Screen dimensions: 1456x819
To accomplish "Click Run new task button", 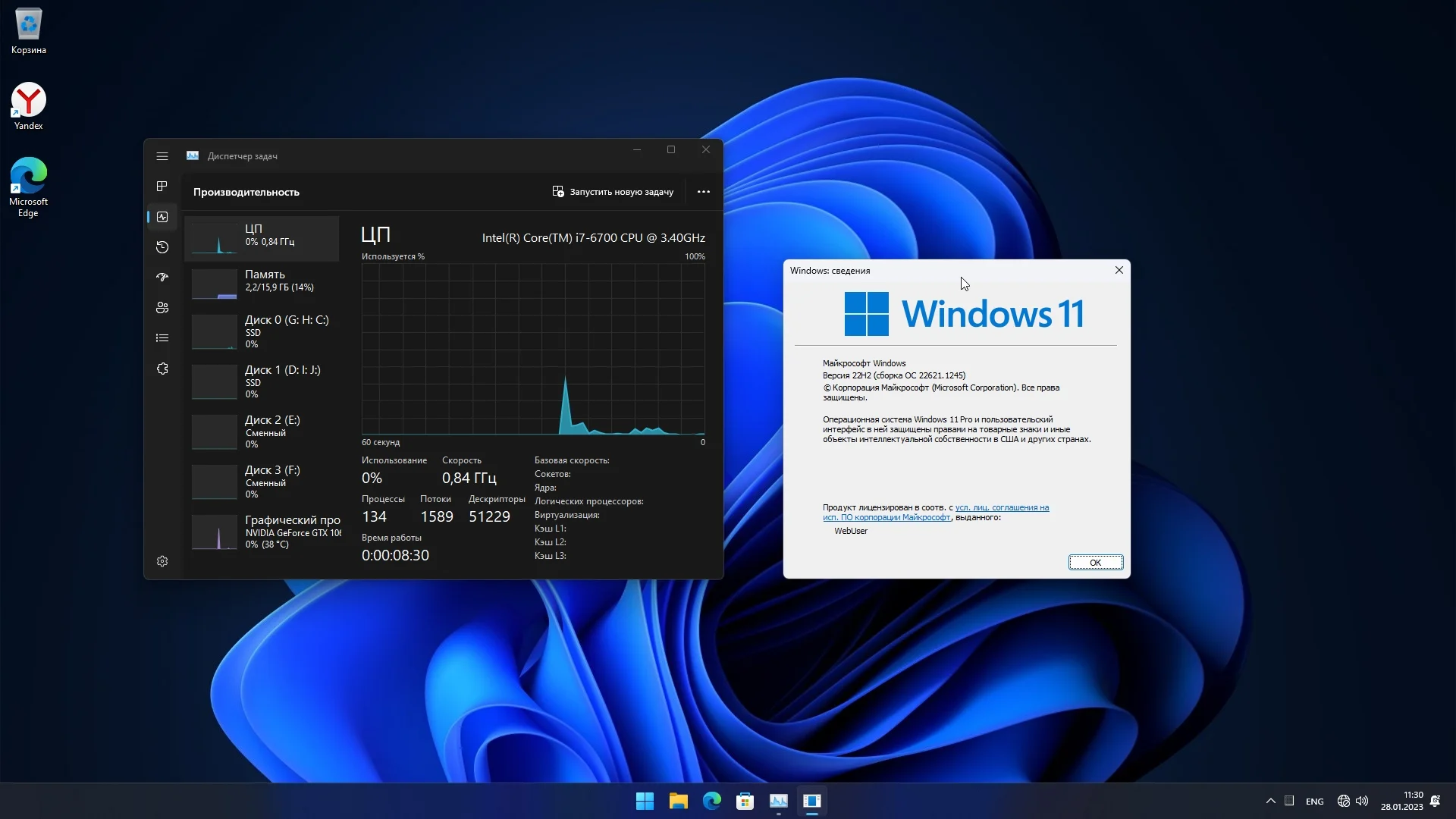I will click(613, 192).
